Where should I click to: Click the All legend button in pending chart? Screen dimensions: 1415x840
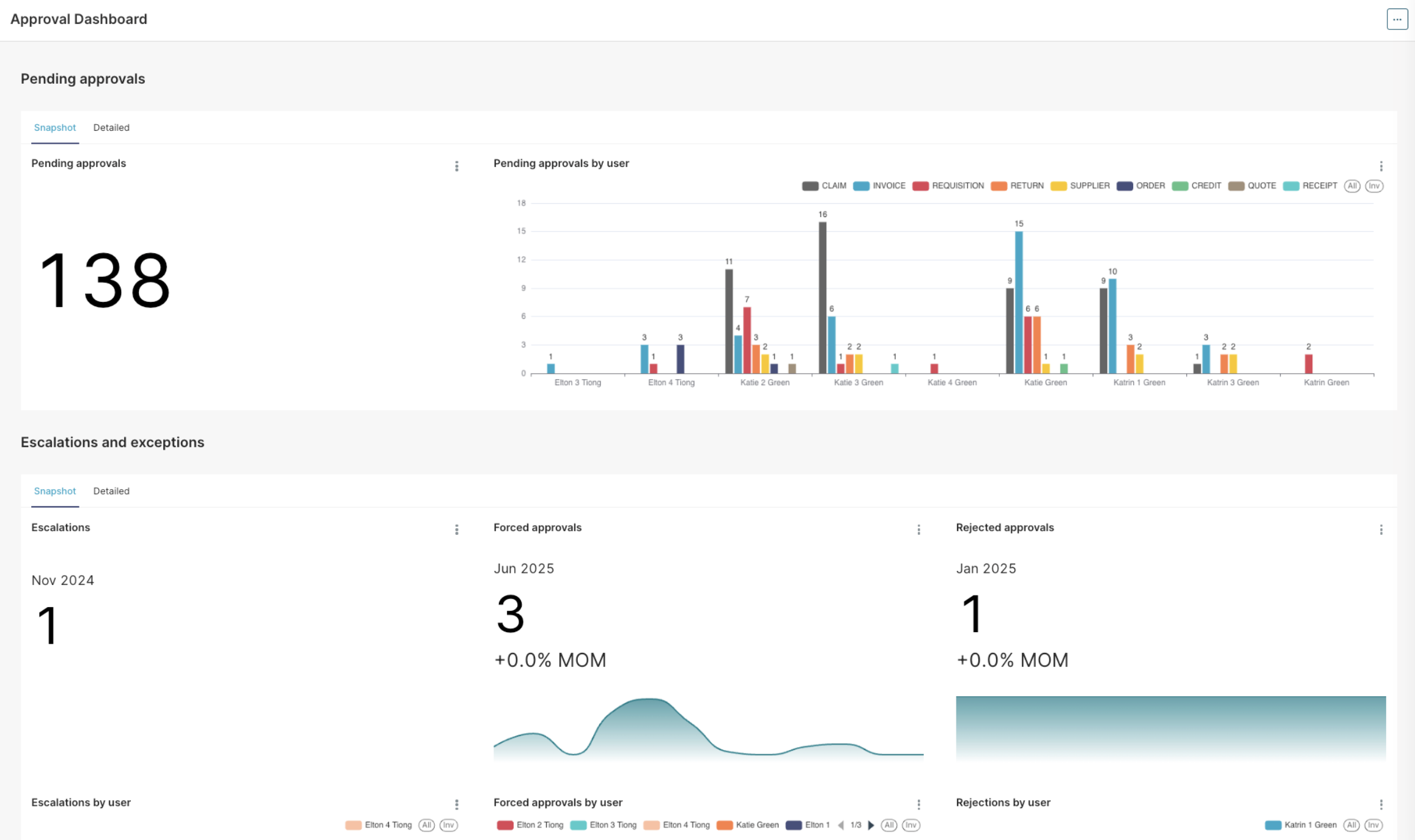pyautogui.click(x=1352, y=186)
